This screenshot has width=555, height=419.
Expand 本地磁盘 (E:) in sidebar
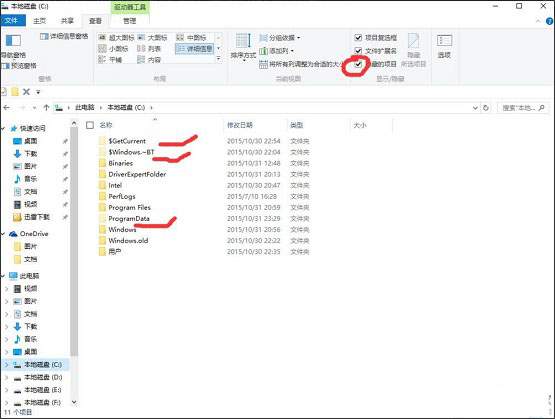coord(6,390)
